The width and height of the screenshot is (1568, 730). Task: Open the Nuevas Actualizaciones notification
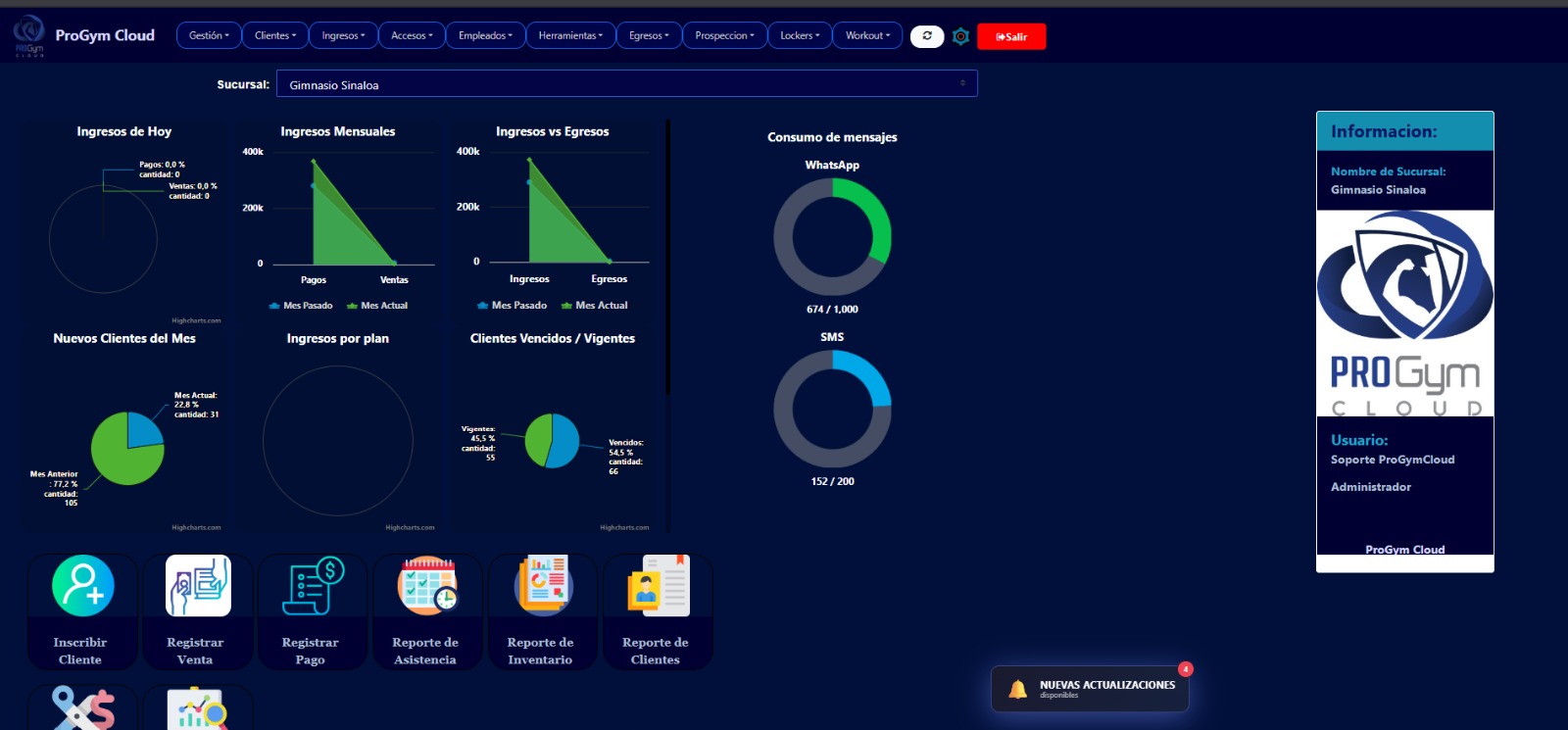pyautogui.click(x=1090, y=689)
